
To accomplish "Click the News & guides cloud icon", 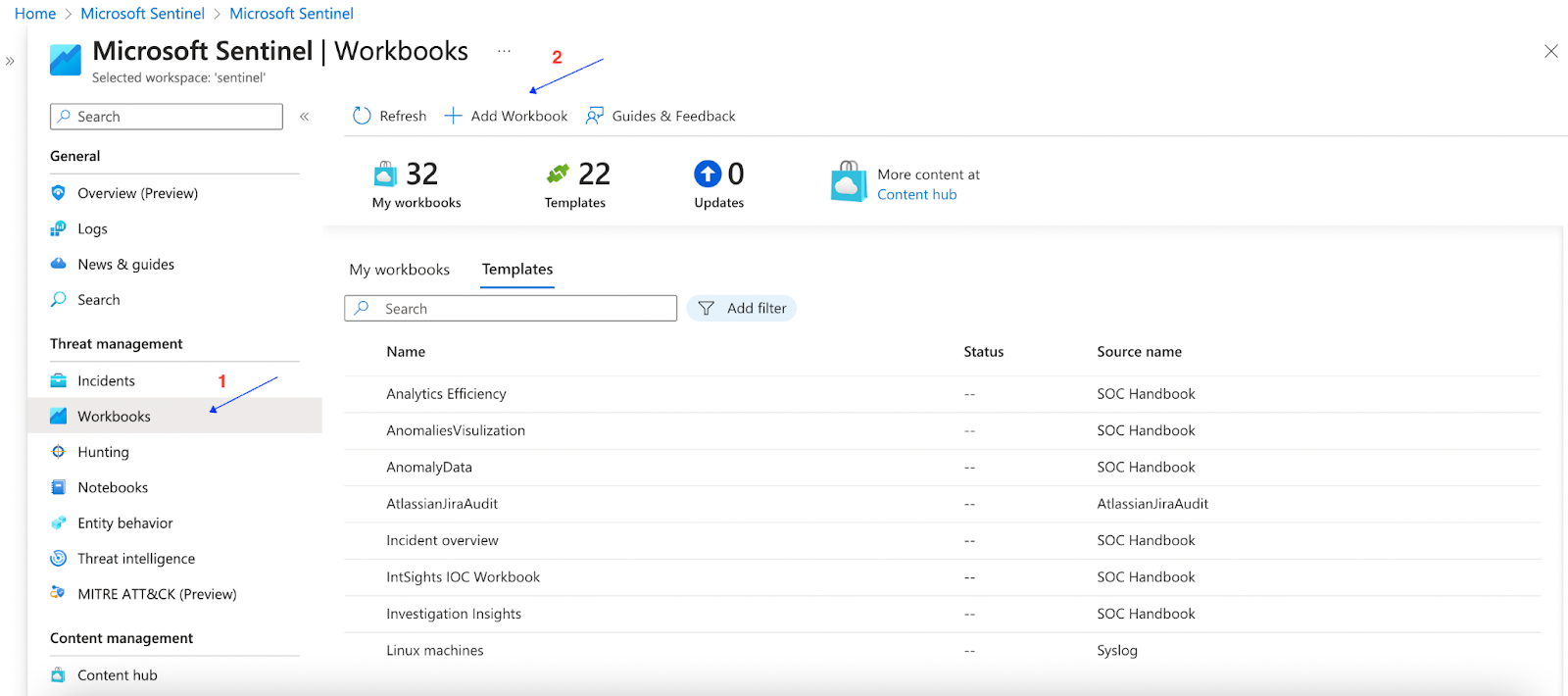I will (58, 264).
